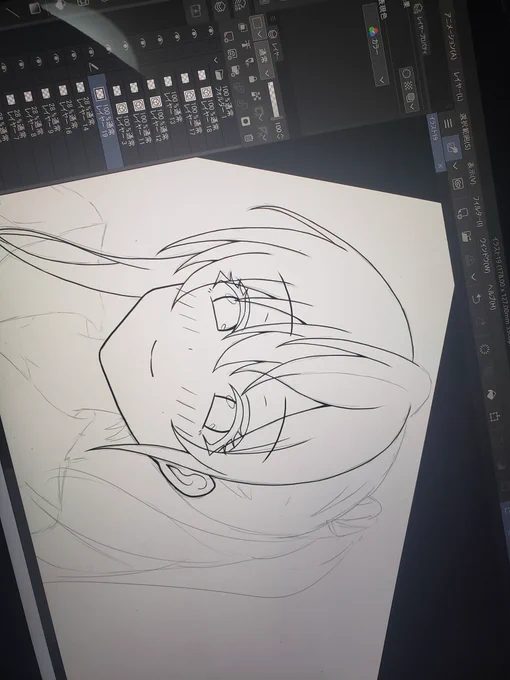510x680 pixels.
Task: Open the アニメーション(A) menu
Action: click(451, 36)
